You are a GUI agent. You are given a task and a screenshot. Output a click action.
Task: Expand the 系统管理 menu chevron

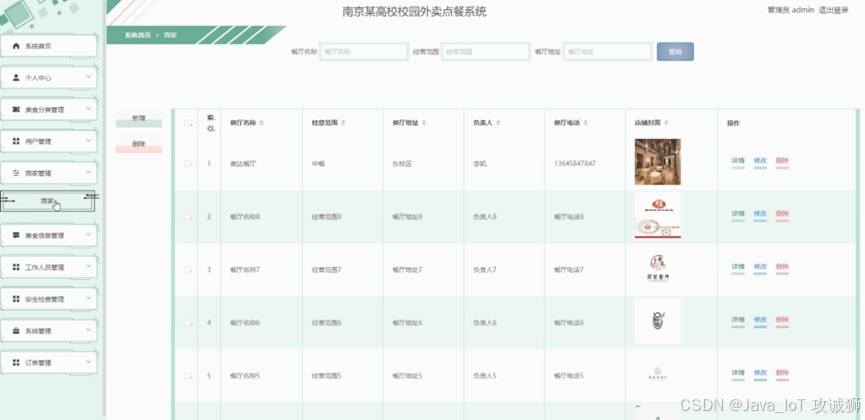[x=88, y=331]
